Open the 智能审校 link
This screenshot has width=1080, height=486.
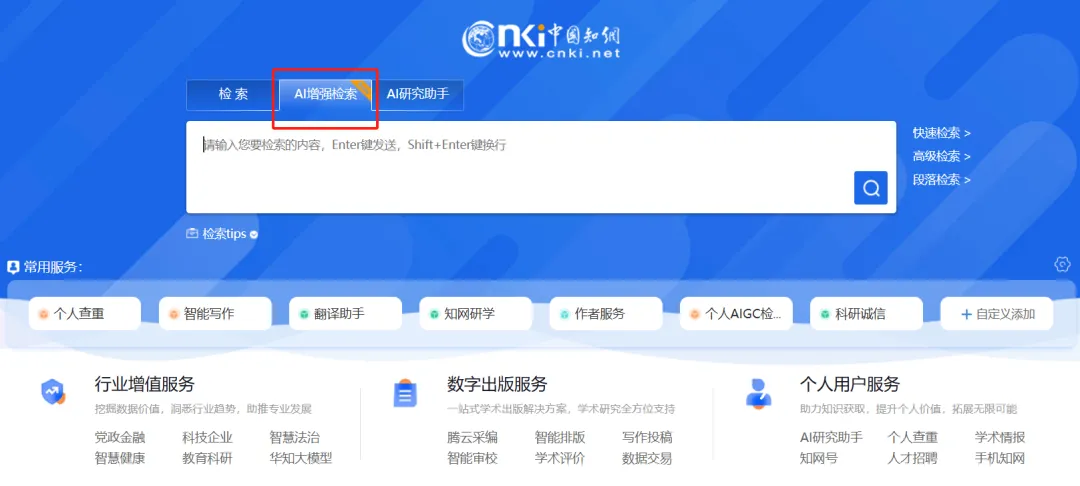coord(472,458)
